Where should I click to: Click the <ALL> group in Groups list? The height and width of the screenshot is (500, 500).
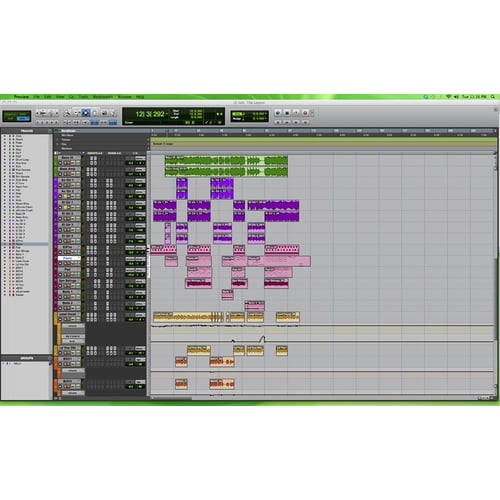(17, 364)
